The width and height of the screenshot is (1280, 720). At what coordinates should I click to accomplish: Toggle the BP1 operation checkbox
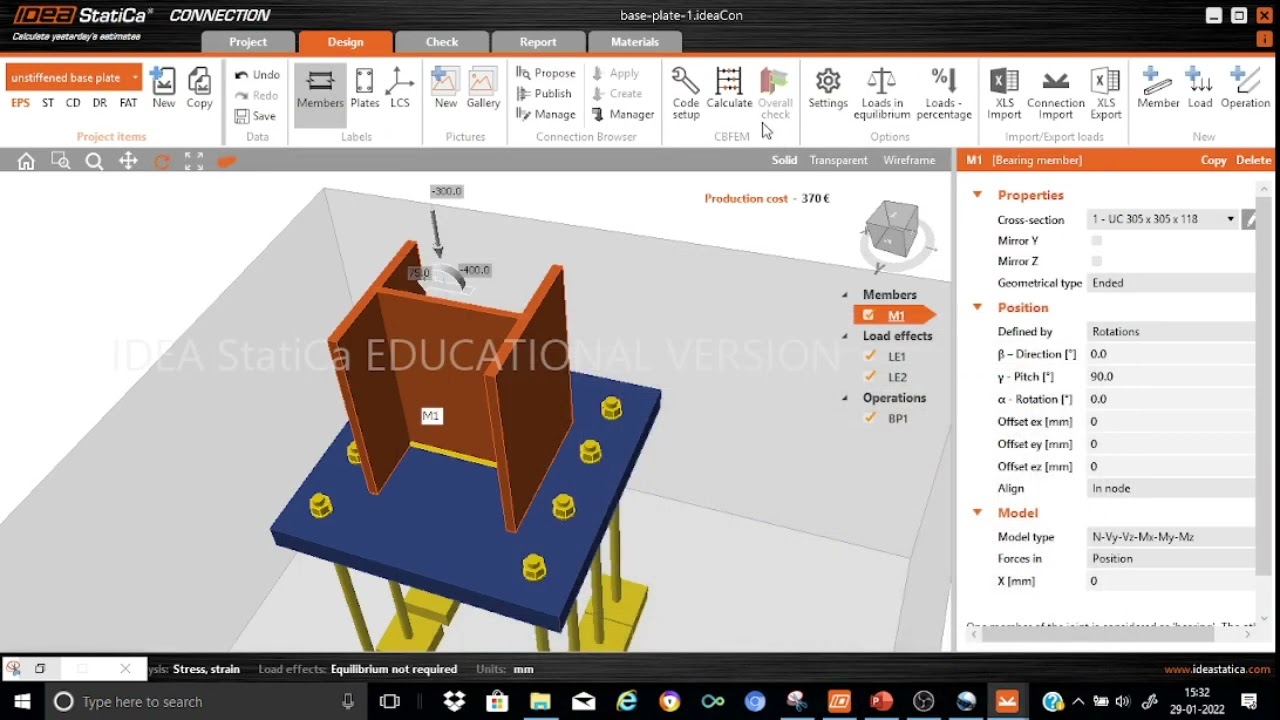click(870, 418)
